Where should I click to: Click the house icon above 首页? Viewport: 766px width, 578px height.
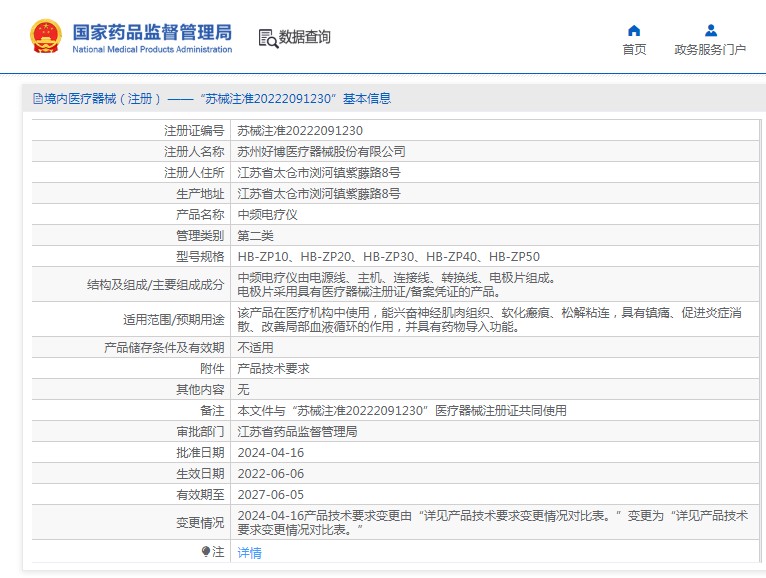coord(634,30)
